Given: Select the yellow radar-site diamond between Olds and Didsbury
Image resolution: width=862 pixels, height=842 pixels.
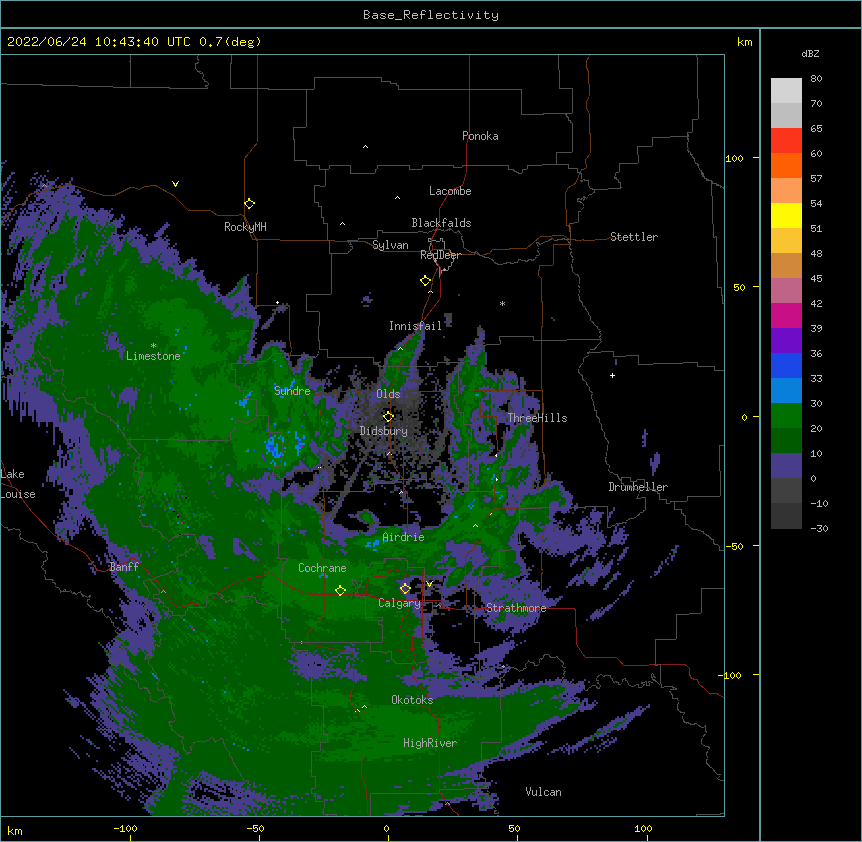Looking at the screenshot, I should [x=388, y=417].
